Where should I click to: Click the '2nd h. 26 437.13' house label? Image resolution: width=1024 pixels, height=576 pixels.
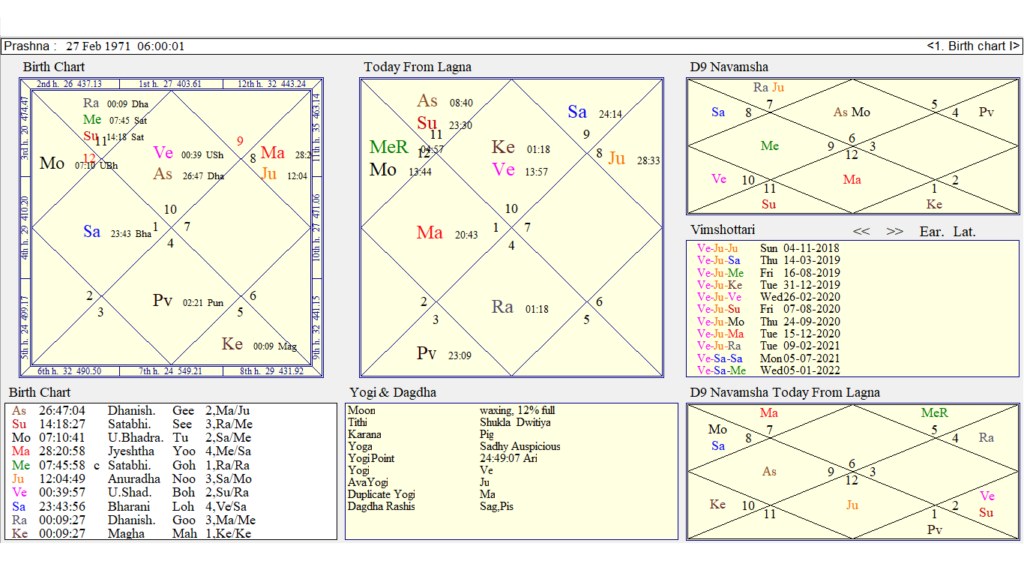point(69,84)
